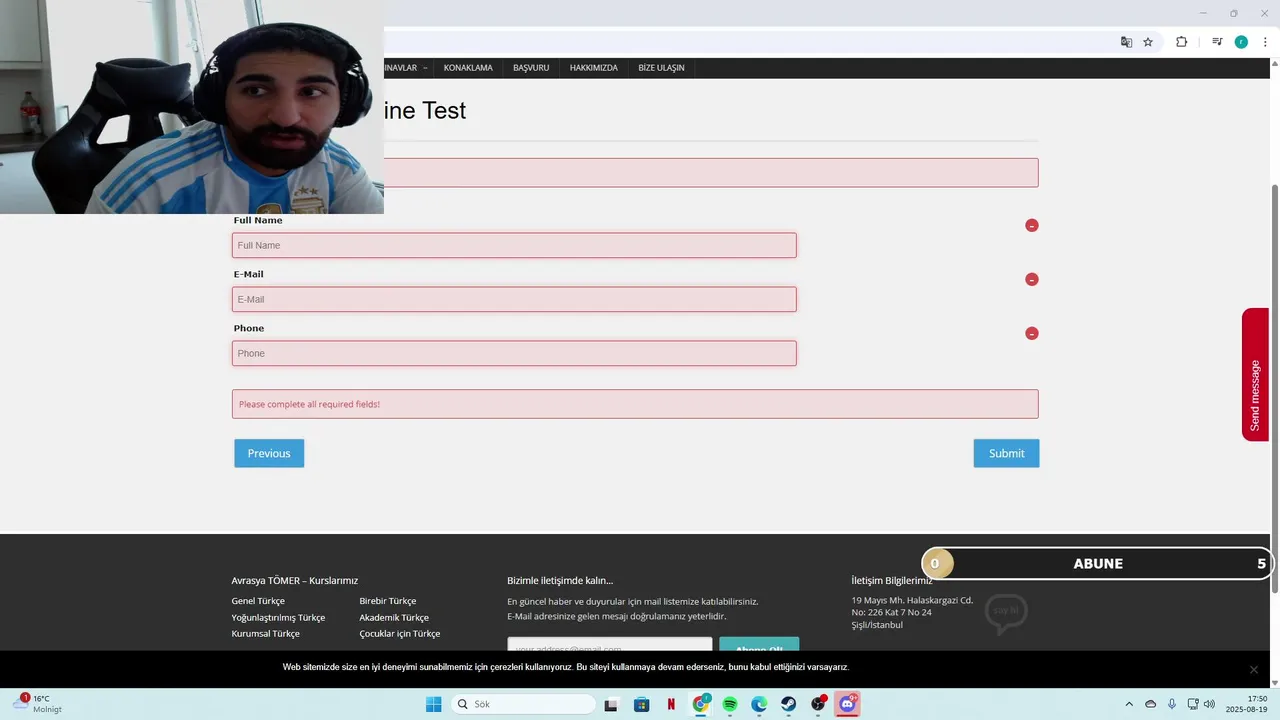Open the KONAKLAMA menu item

(468, 68)
